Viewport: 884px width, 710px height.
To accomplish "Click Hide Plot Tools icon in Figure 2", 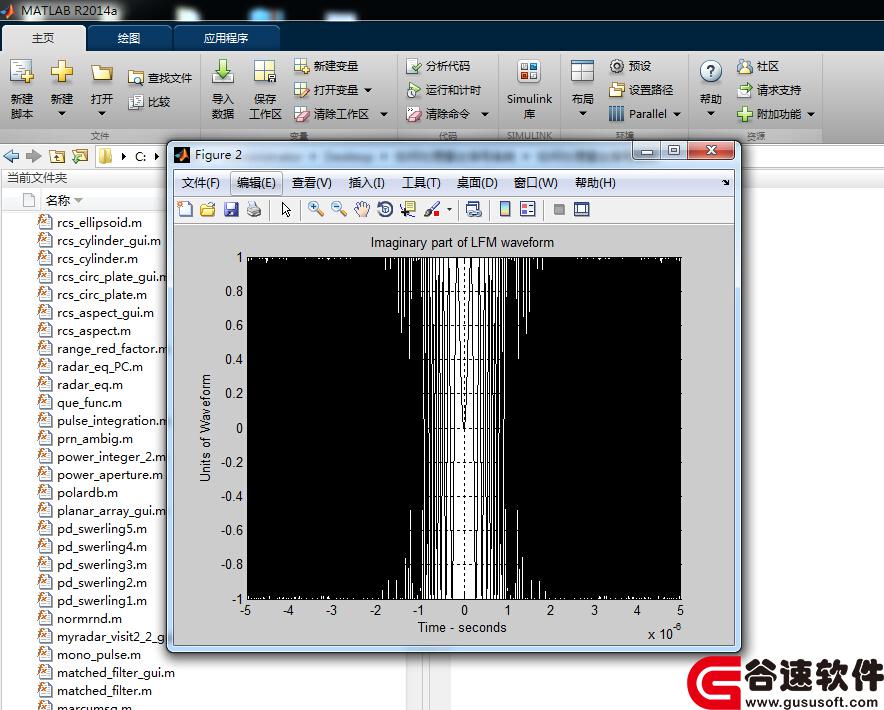I will tap(559, 210).
